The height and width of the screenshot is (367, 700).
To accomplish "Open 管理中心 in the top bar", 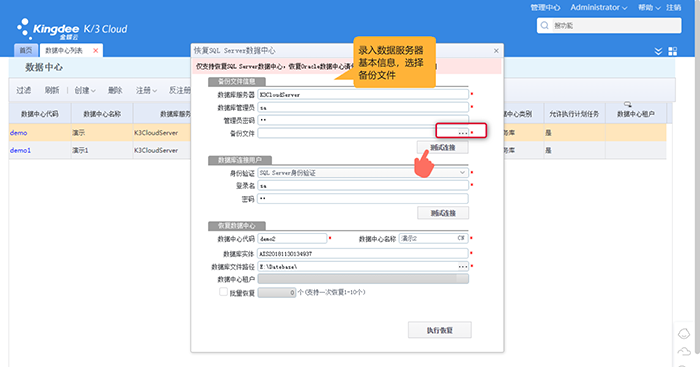I will coord(545,8).
